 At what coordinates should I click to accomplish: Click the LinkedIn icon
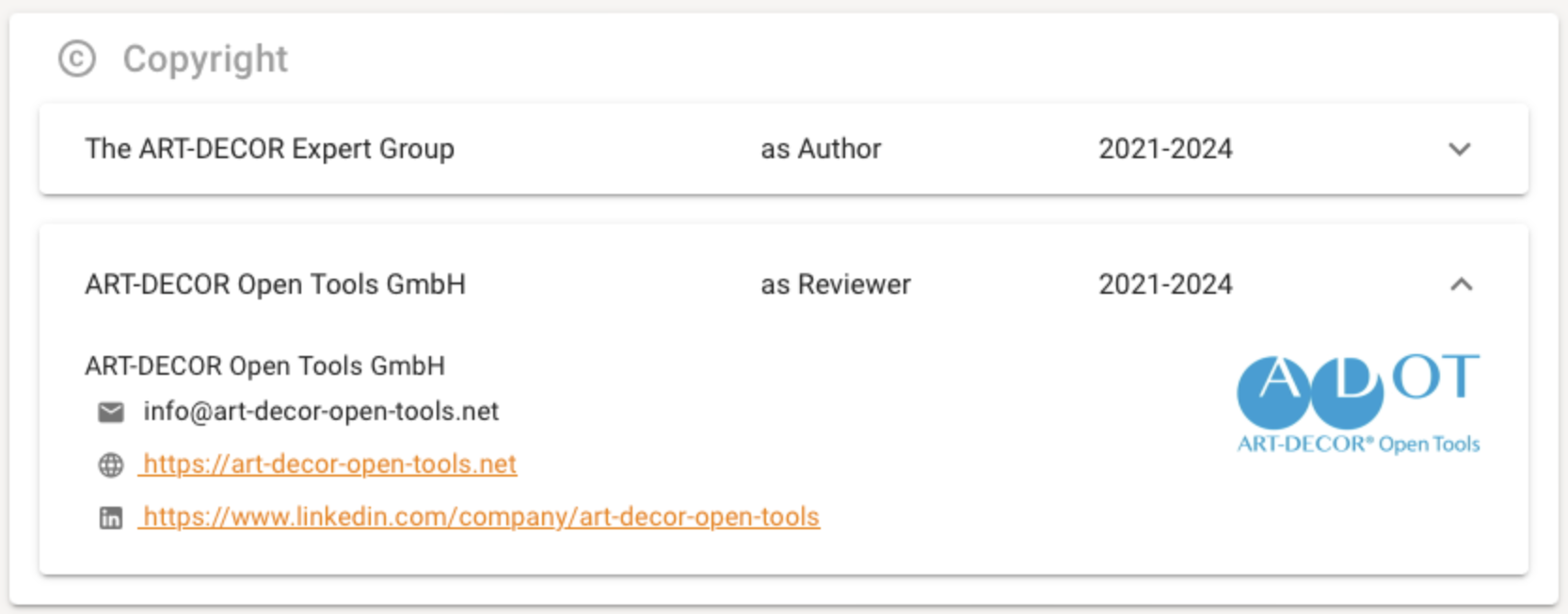[111, 517]
